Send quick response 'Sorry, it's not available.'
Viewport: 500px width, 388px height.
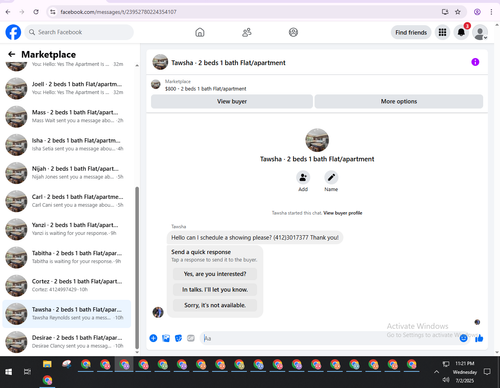tap(215, 305)
